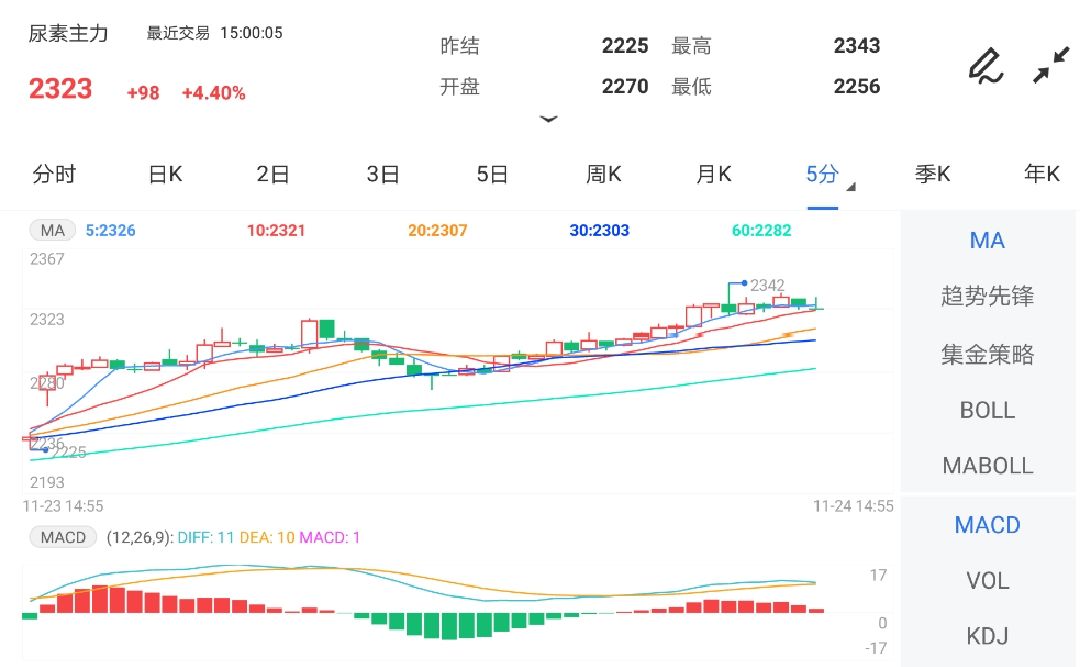The image size is (1080, 667).
Task: Select the 趋势先锋 indicator
Action: pyautogui.click(x=987, y=296)
